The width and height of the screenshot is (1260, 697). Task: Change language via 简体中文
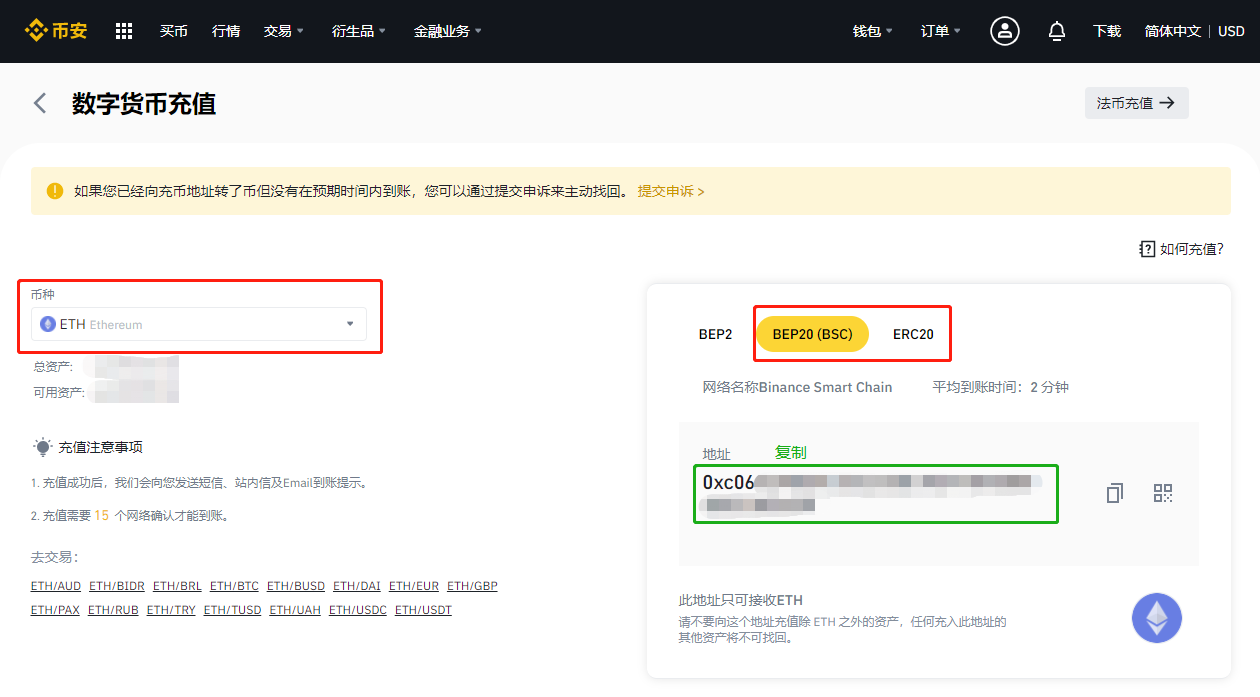1173,31
